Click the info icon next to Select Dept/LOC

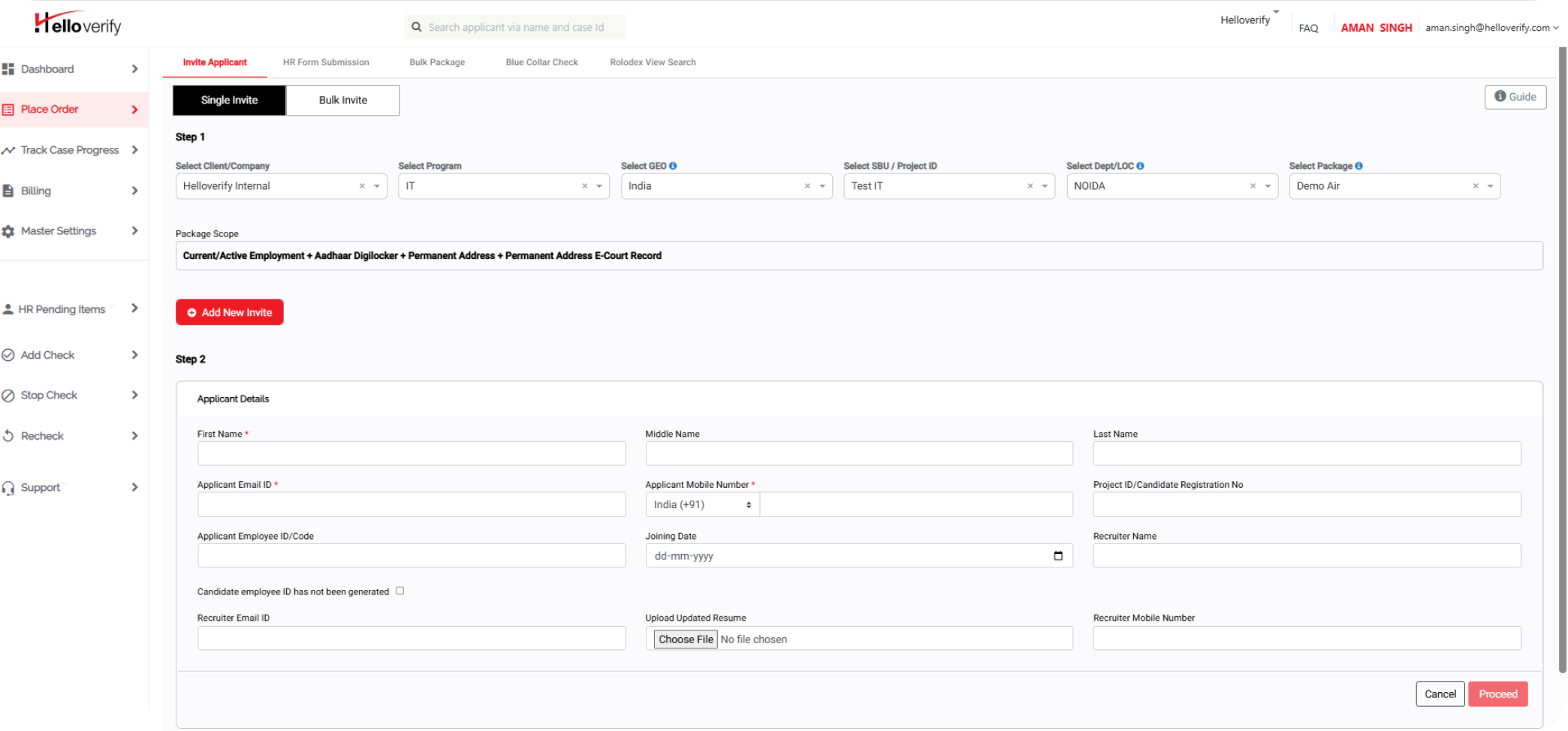[1140, 166]
